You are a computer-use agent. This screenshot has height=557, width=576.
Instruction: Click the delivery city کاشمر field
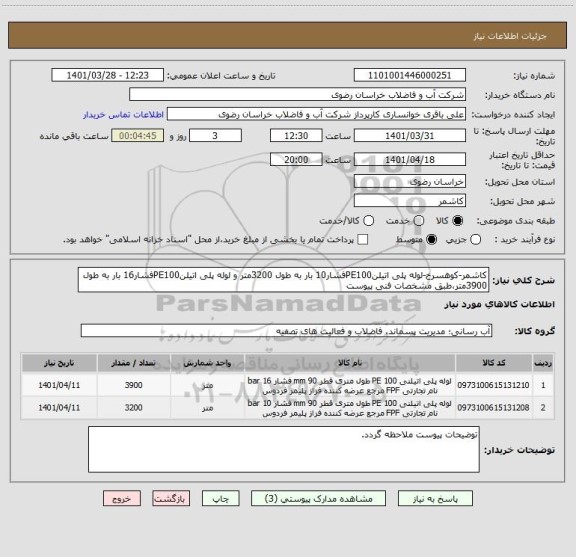[410, 201]
